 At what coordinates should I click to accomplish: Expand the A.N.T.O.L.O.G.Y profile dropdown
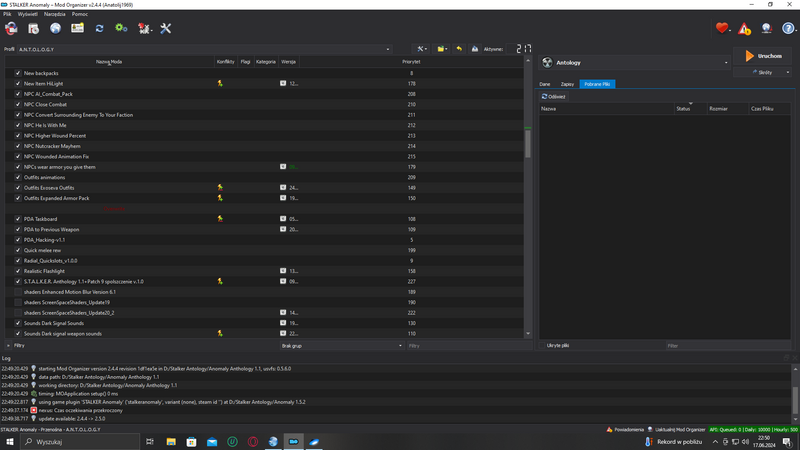coord(387,49)
